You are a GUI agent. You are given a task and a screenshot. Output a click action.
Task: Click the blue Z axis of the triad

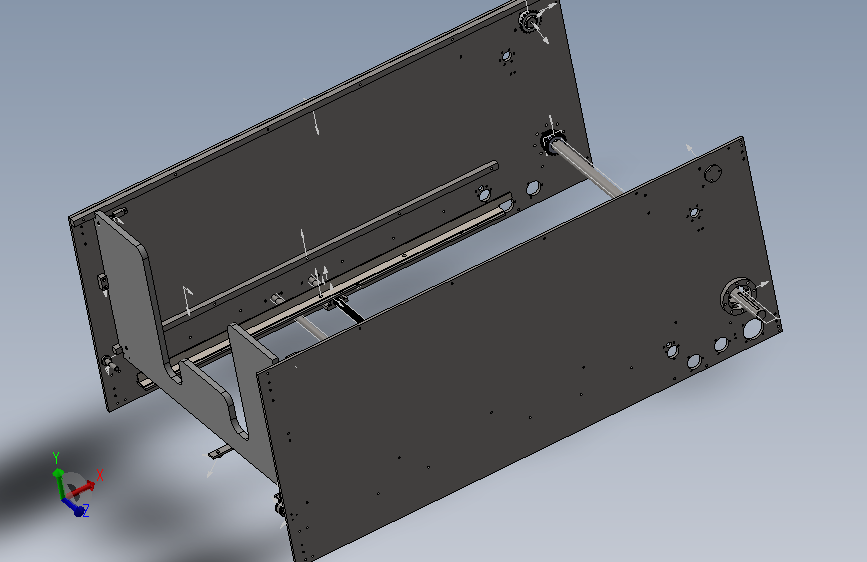click(74, 507)
